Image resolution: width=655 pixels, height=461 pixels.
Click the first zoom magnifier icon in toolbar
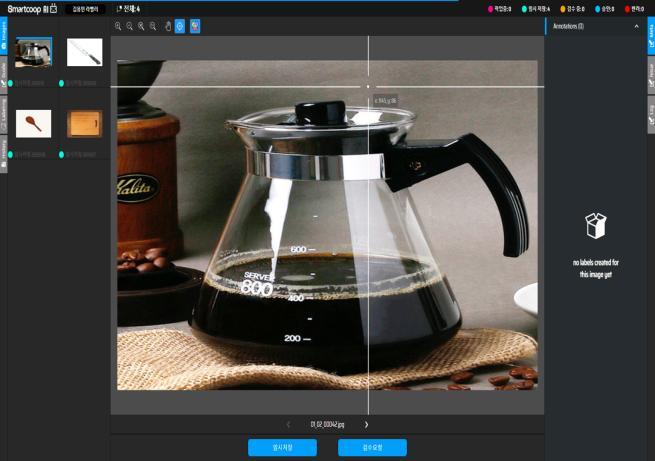118,26
